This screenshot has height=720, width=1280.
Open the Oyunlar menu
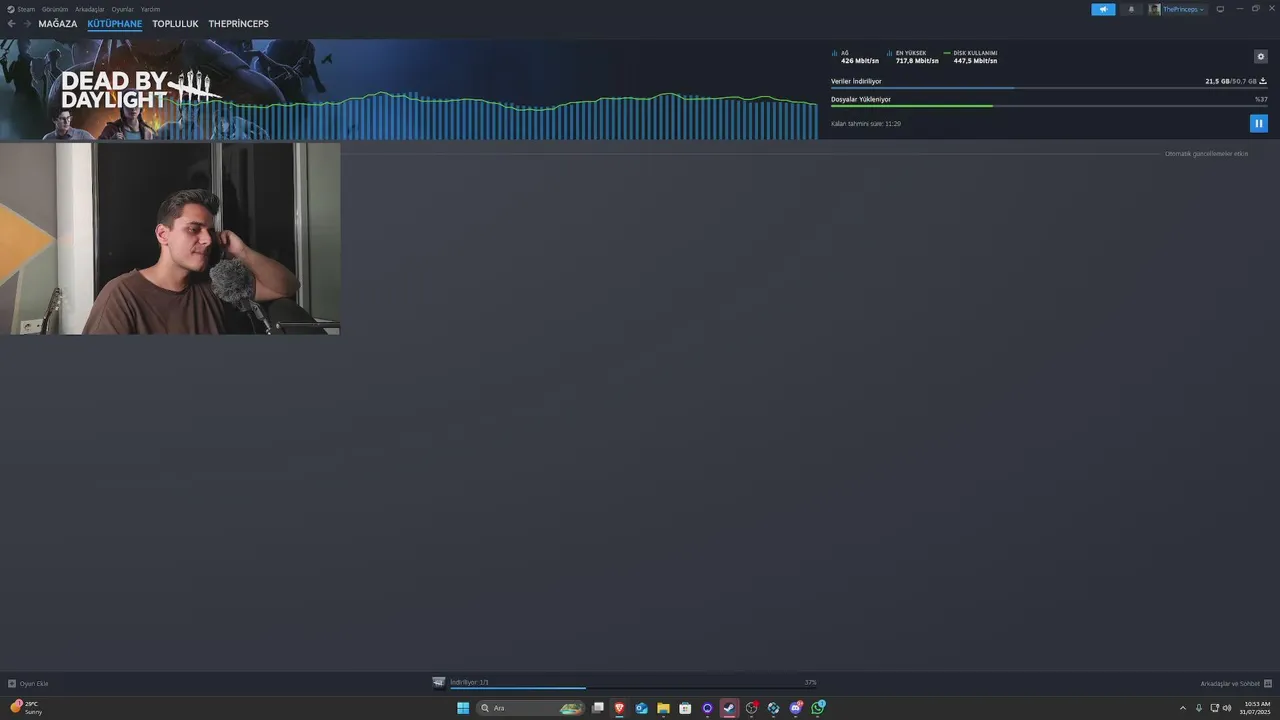coord(122,9)
